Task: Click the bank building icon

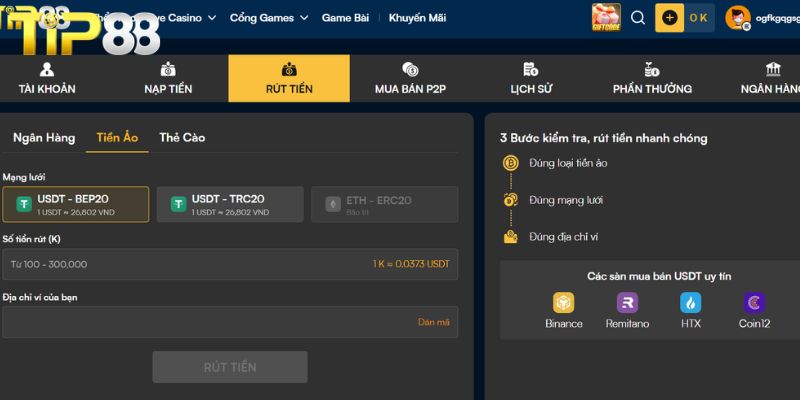Action: coord(773,69)
